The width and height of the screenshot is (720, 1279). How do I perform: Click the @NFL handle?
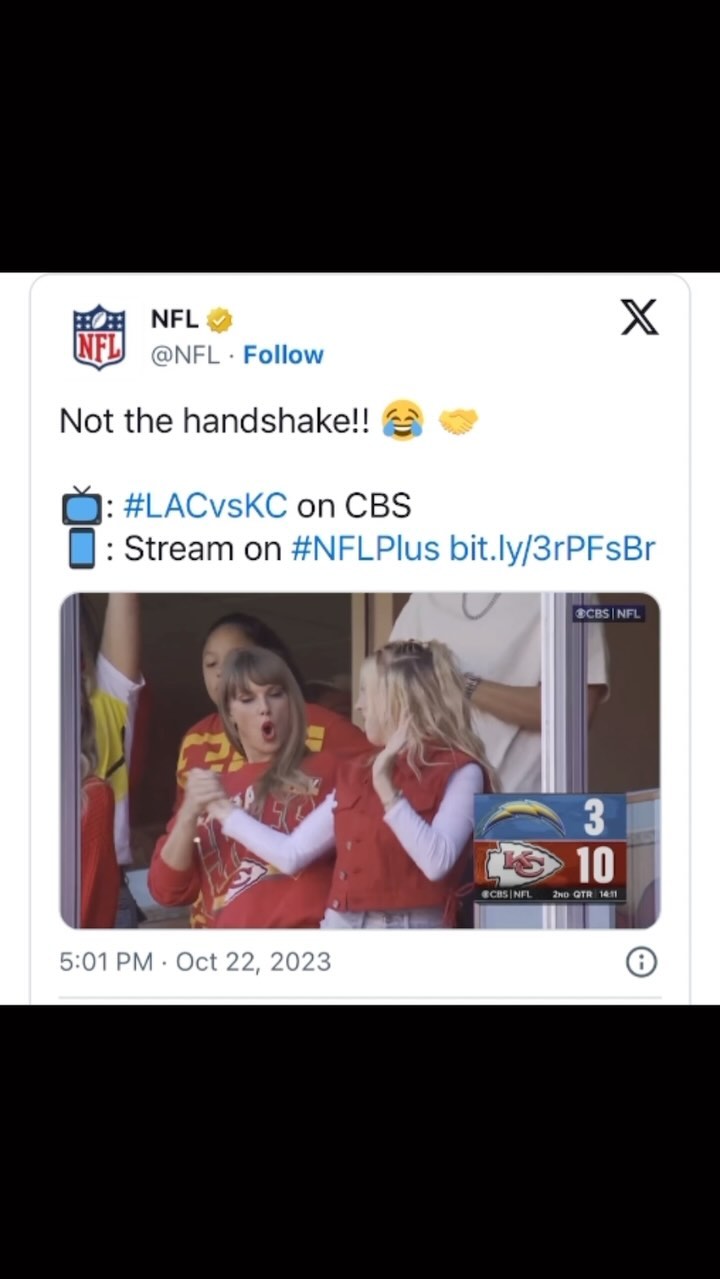click(185, 355)
